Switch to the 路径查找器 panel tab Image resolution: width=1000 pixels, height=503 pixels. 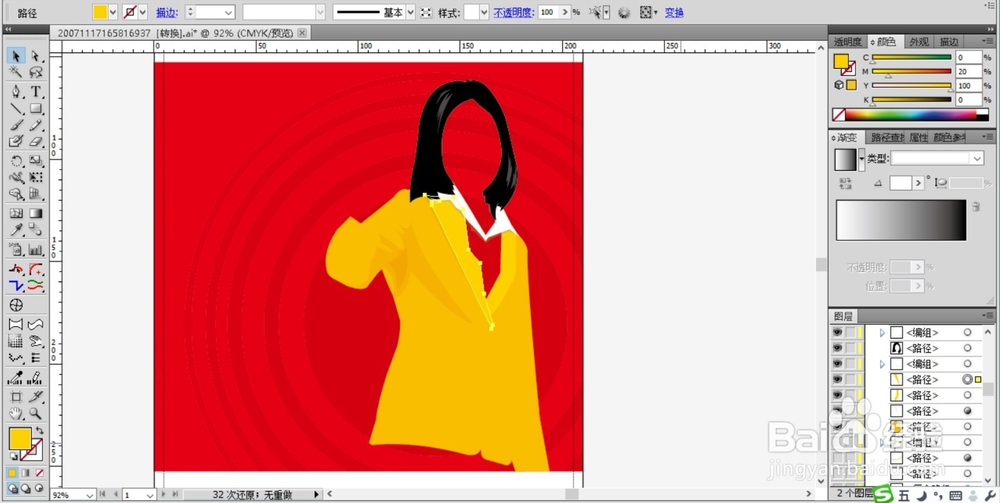[x=887, y=137]
